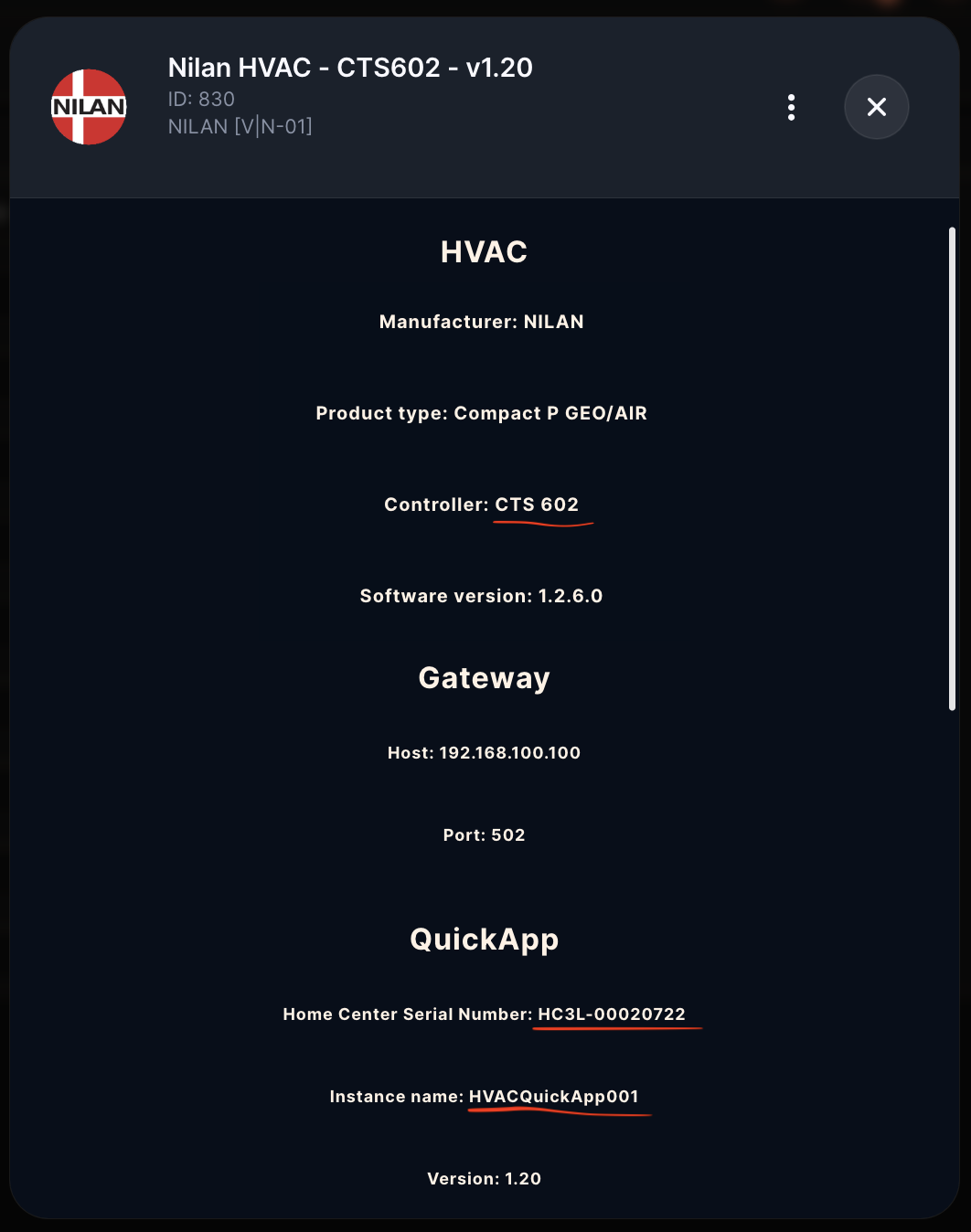Select the instance name HVACQuickApp001
971x1232 pixels.
[x=554, y=1097]
